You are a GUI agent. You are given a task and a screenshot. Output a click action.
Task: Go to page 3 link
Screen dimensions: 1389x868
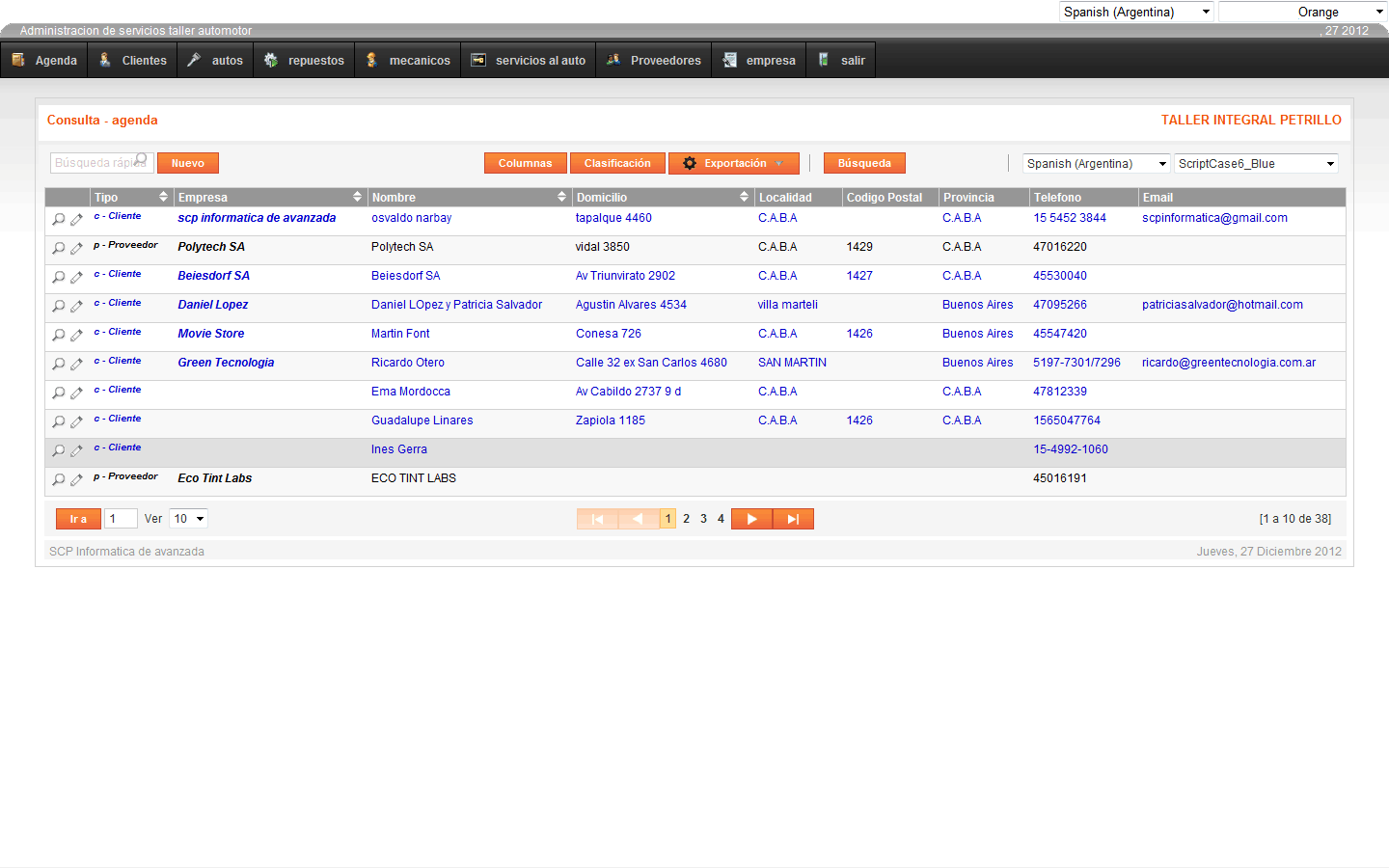pos(703,519)
